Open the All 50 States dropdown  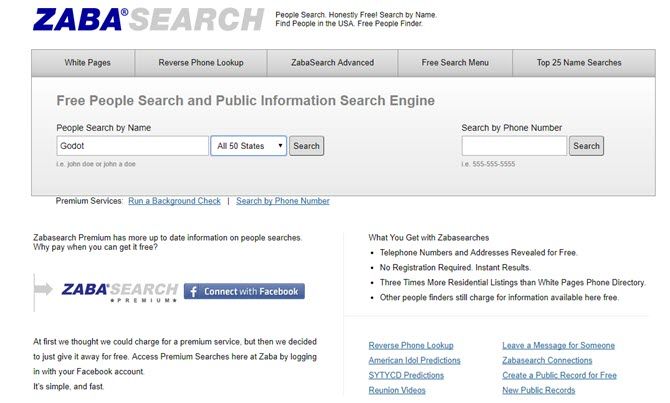(x=248, y=146)
